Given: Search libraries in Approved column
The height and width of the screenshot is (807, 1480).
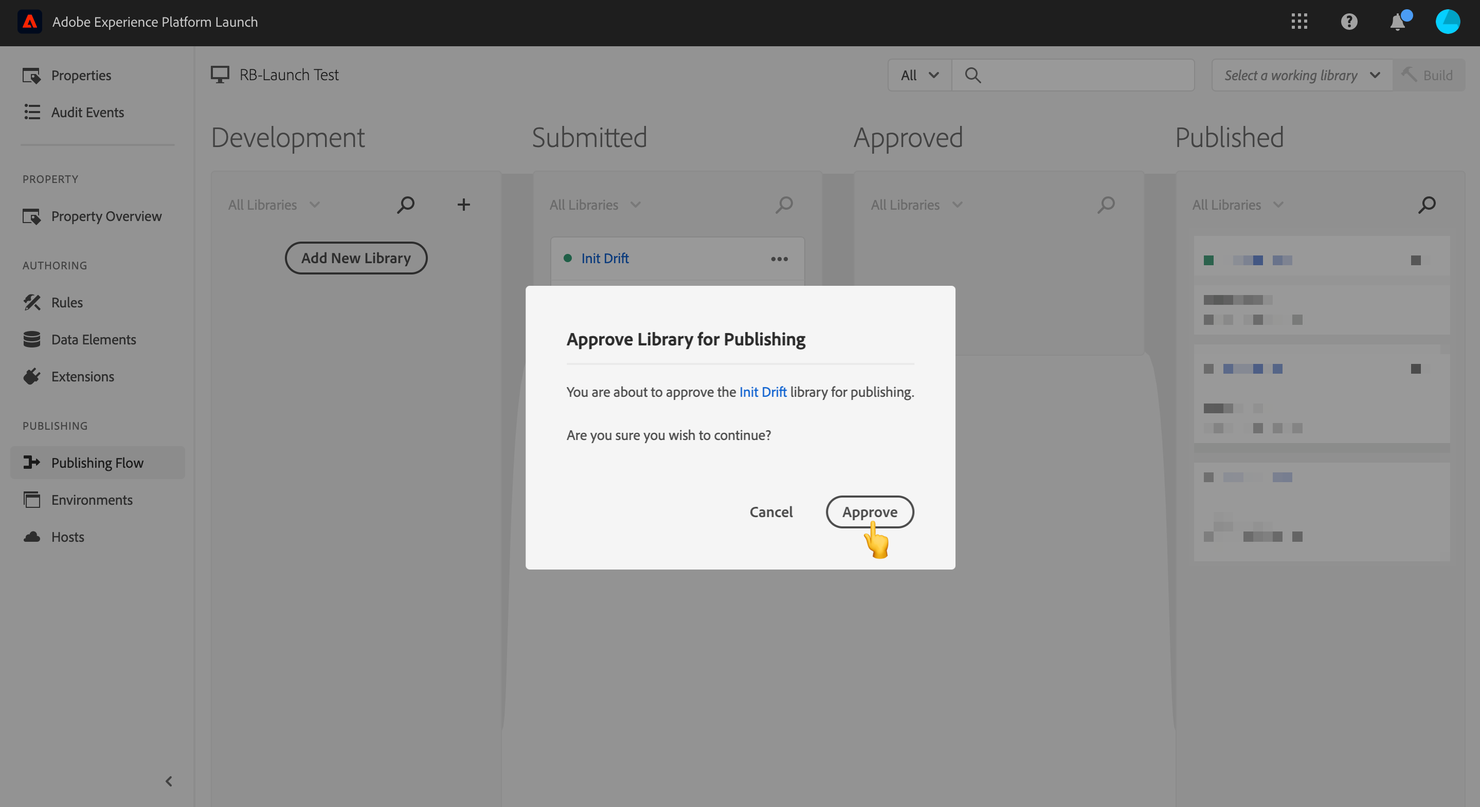Looking at the screenshot, I should (1106, 204).
